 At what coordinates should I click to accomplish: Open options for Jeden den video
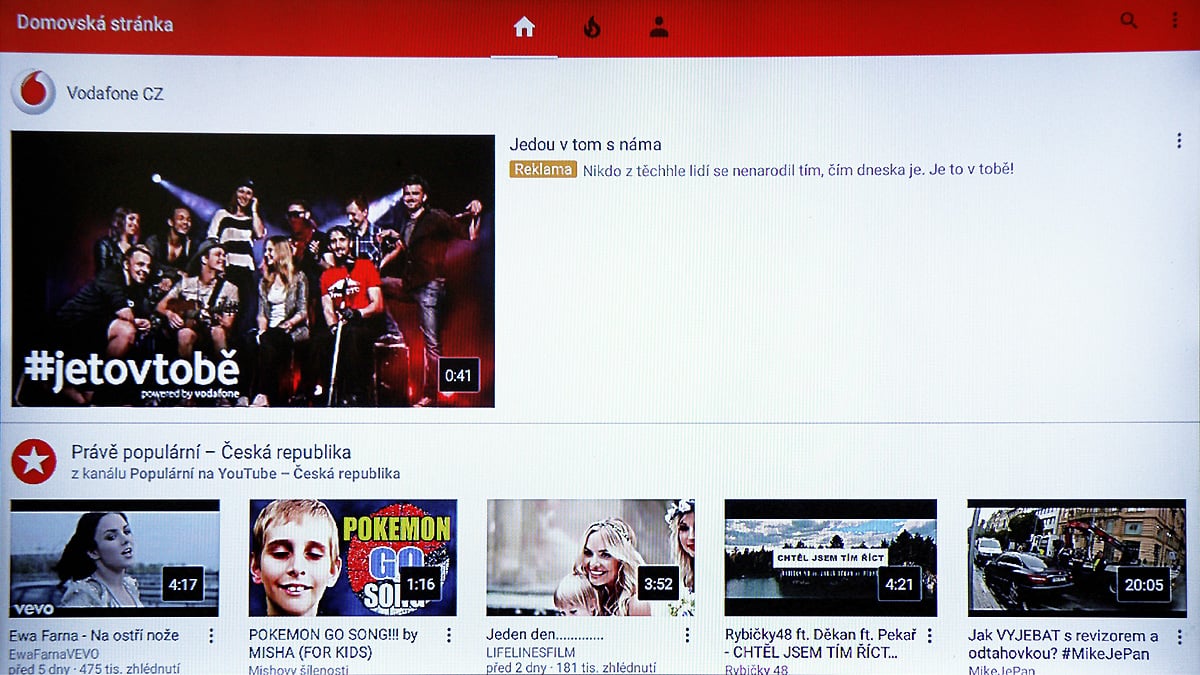[687, 636]
